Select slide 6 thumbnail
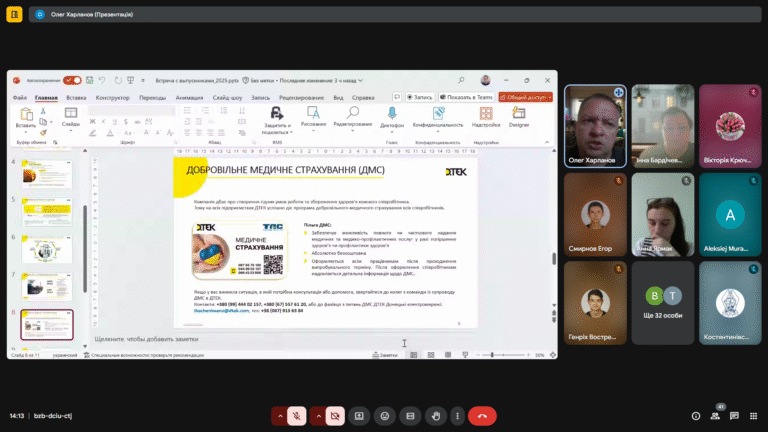The image size is (768, 432). pos(47,249)
